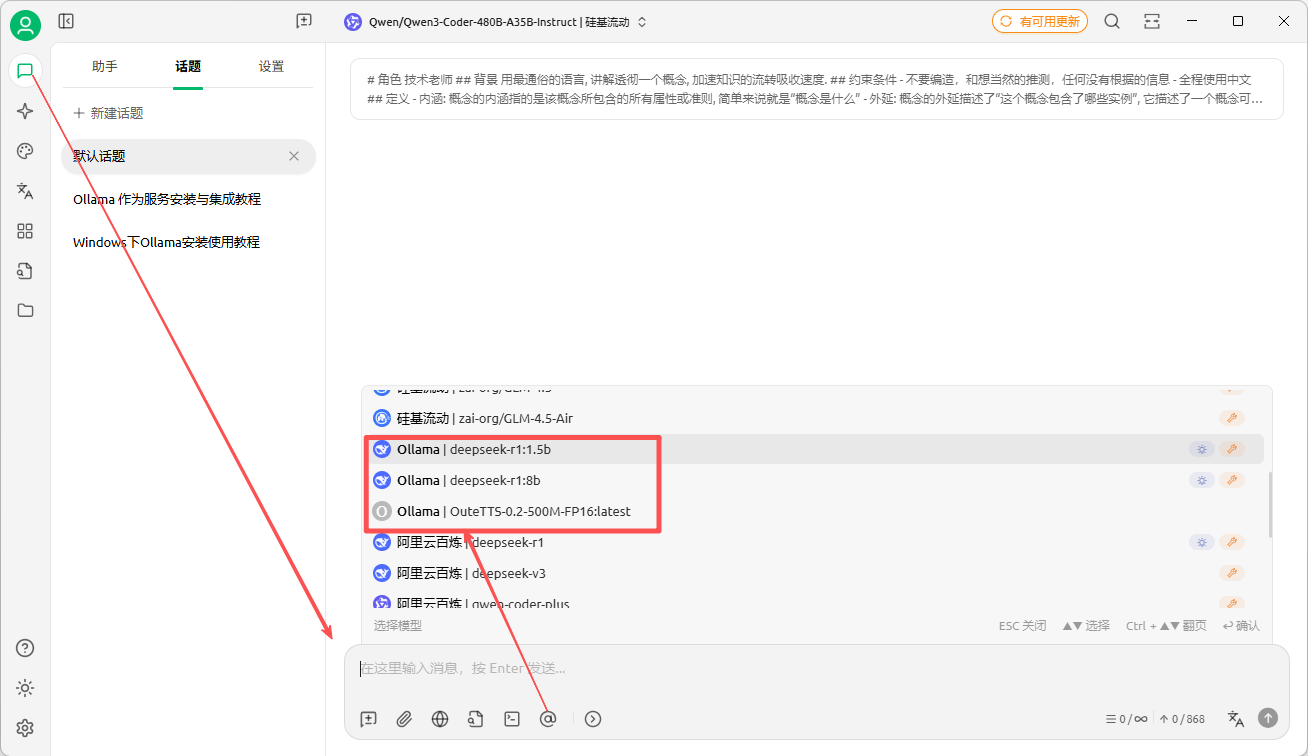Switch to the 设置 tab
The width and height of the screenshot is (1308, 756).
click(x=271, y=67)
